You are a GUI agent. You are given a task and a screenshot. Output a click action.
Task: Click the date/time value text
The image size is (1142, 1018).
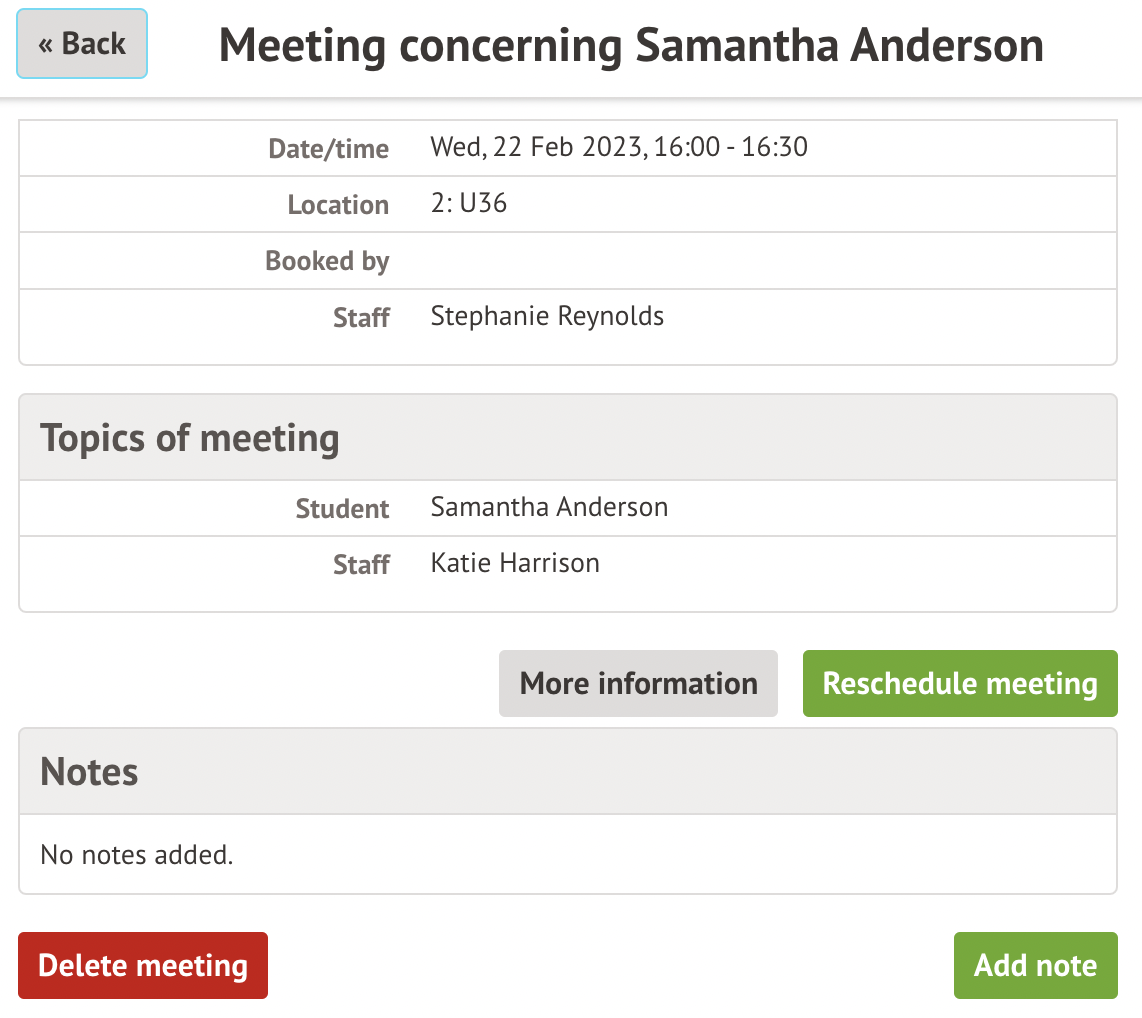click(619, 148)
